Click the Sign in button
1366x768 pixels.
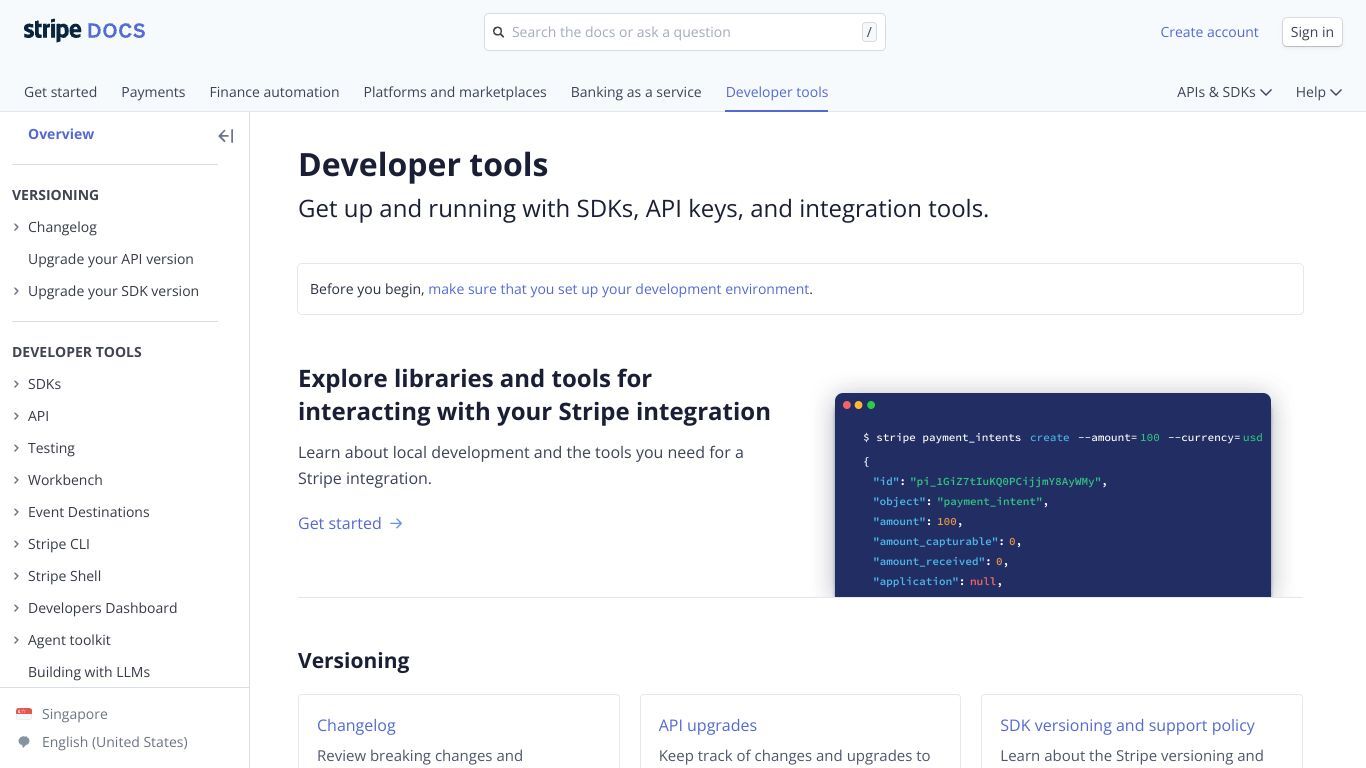pos(1312,32)
